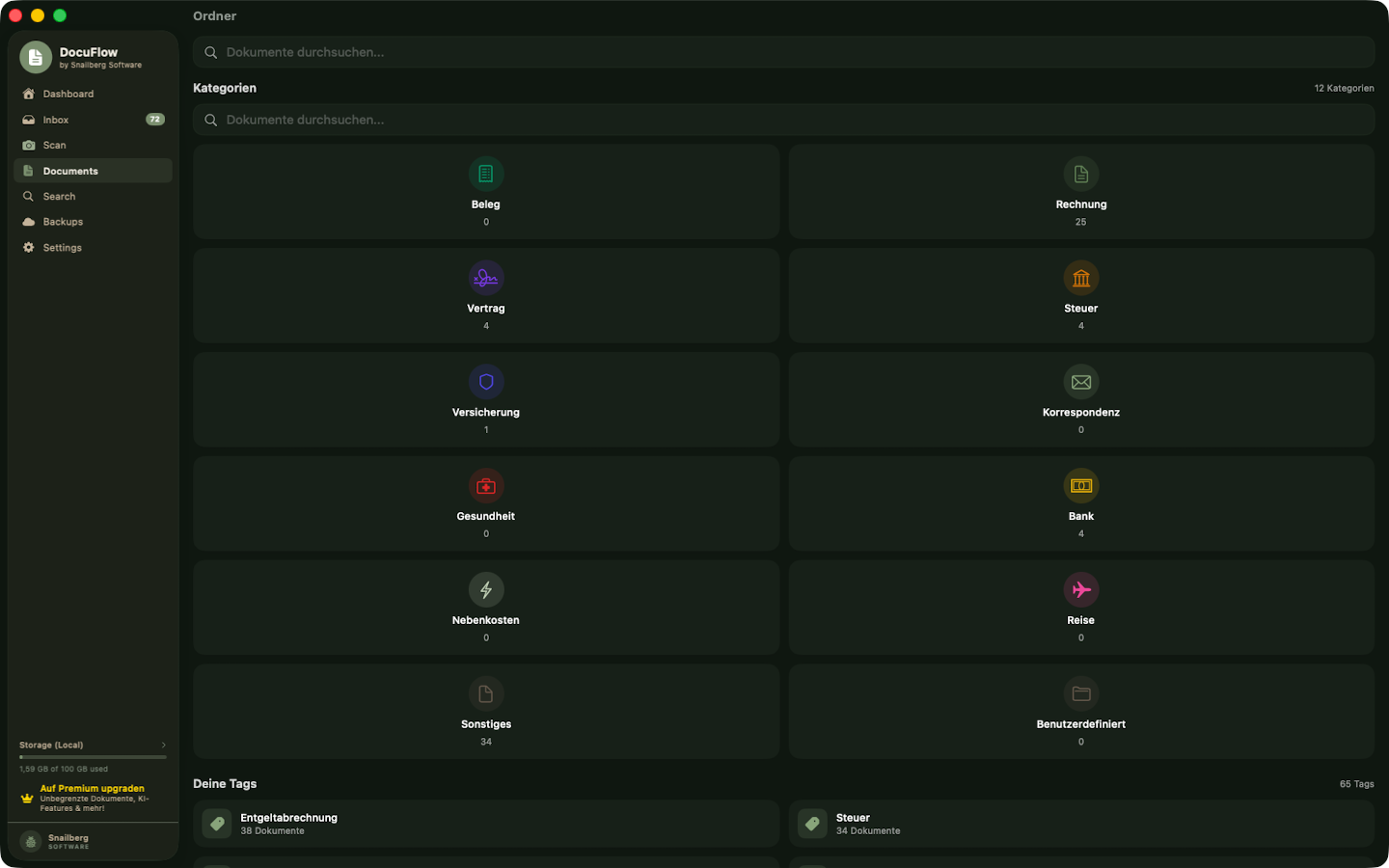
Task: Click the Rechnung count '25'
Action: coord(1080,222)
